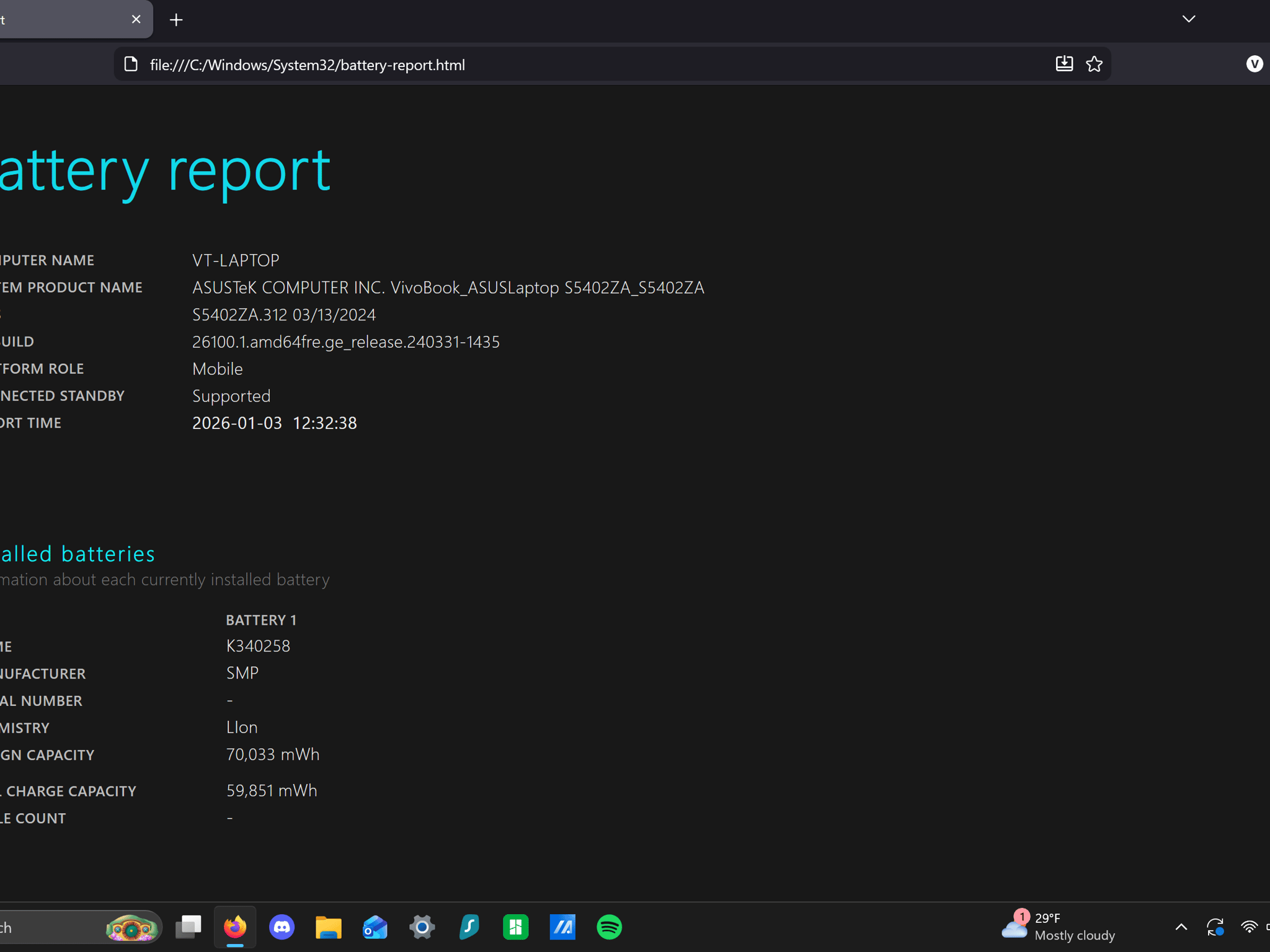Click the Wi-Fi network tray icon
The height and width of the screenshot is (952, 1270).
1249,927
